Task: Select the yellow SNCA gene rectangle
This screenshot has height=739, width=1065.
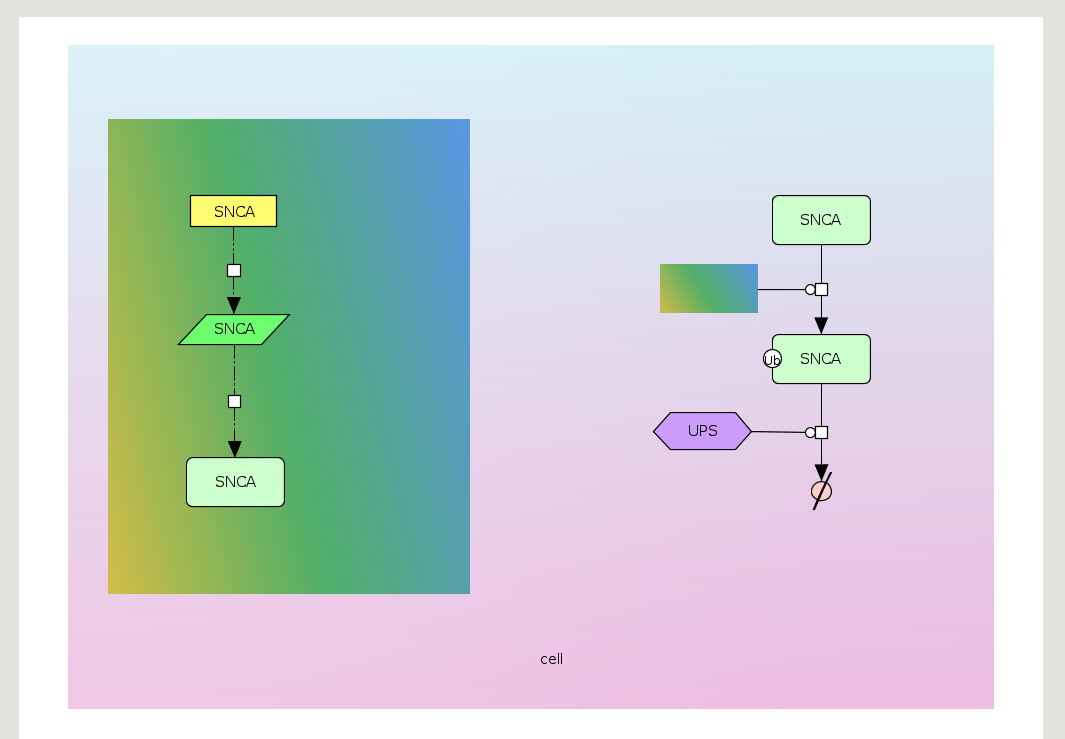Action: 233,211
